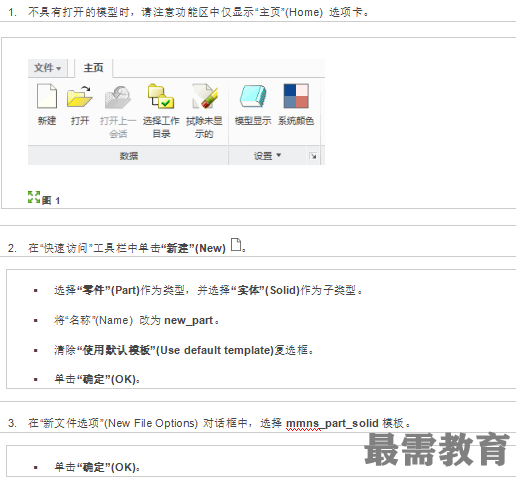The image size is (516, 489).
Task: Click the 数据 group label
Action: pyautogui.click(x=129, y=156)
